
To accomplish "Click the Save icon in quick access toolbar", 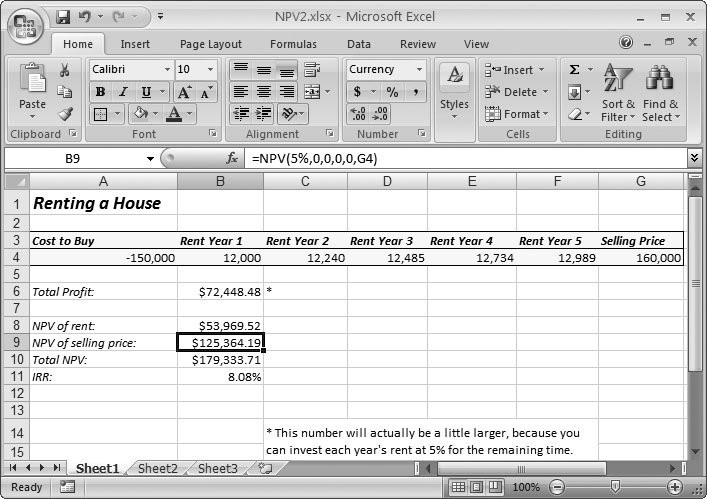I will pyautogui.click(x=63, y=17).
